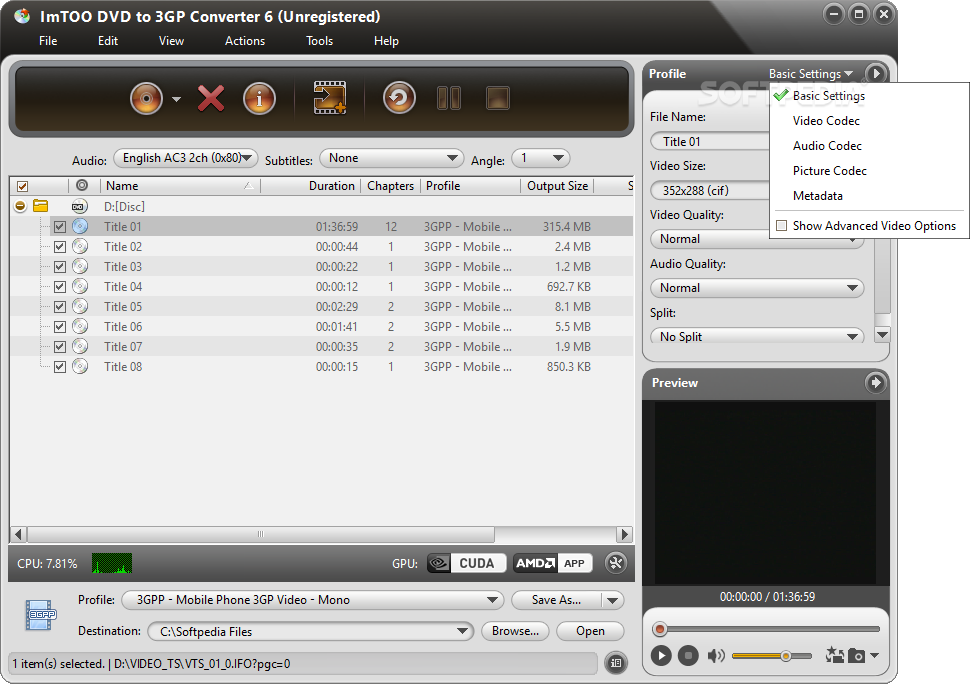Click the Save As... button
Viewport: 970px width, 684px height.
(x=556, y=600)
